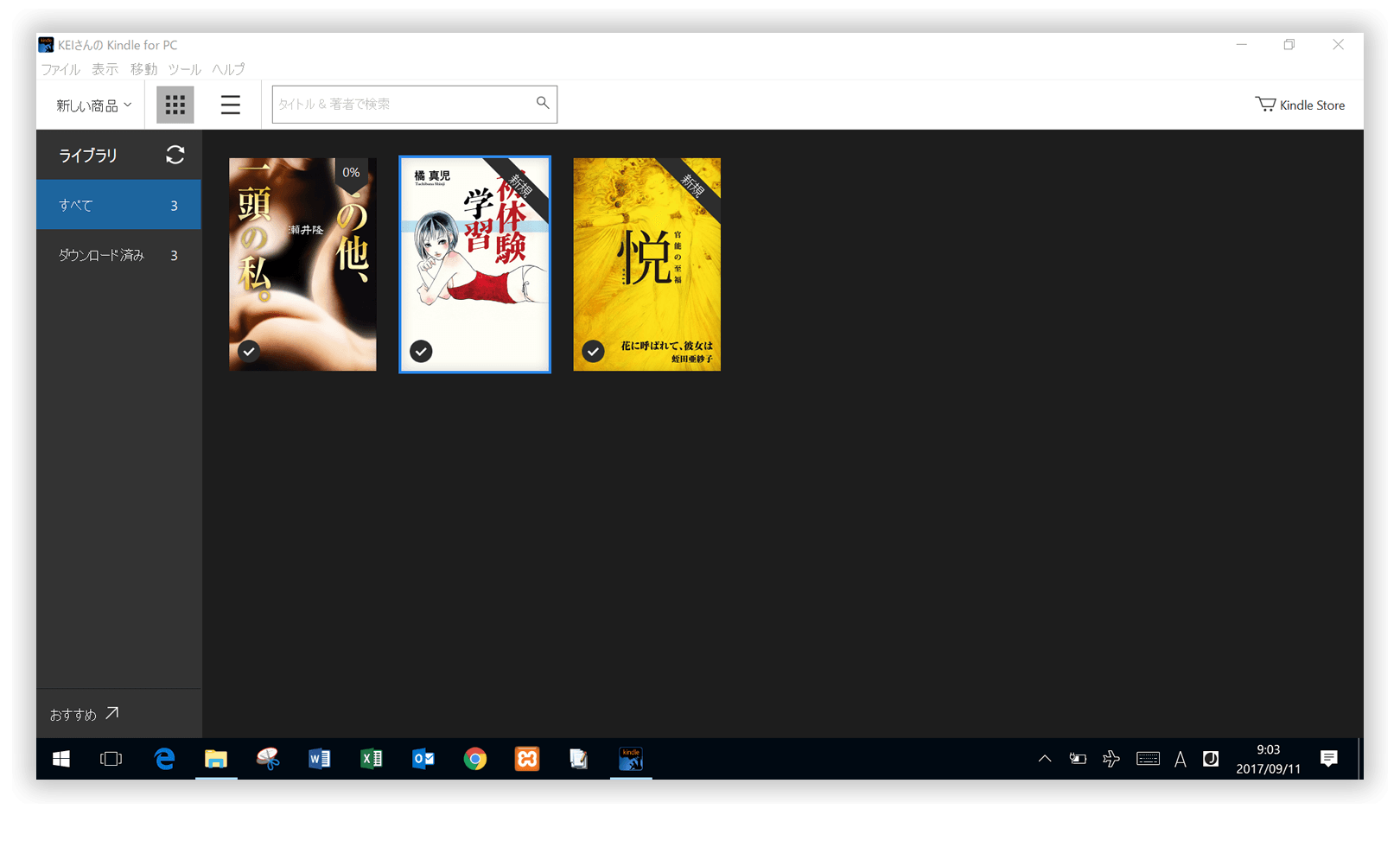The height and width of the screenshot is (847, 1400).
Task: Toggle IME input mode A indicator
Action: (x=1180, y=759)
